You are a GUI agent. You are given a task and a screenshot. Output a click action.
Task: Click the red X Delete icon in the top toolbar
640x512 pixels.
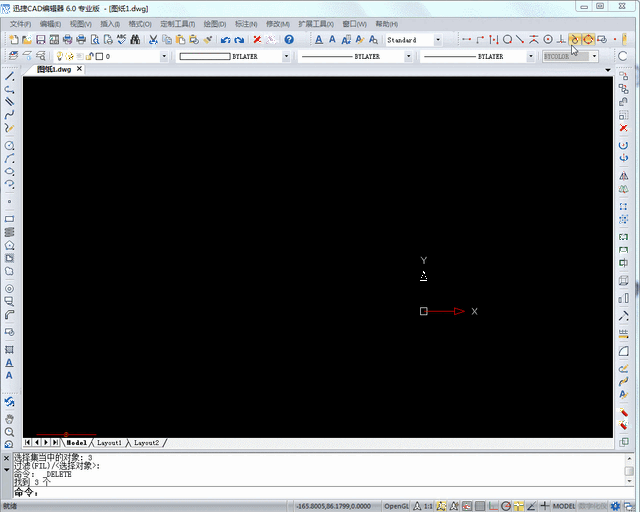click(x=257, y=40)
